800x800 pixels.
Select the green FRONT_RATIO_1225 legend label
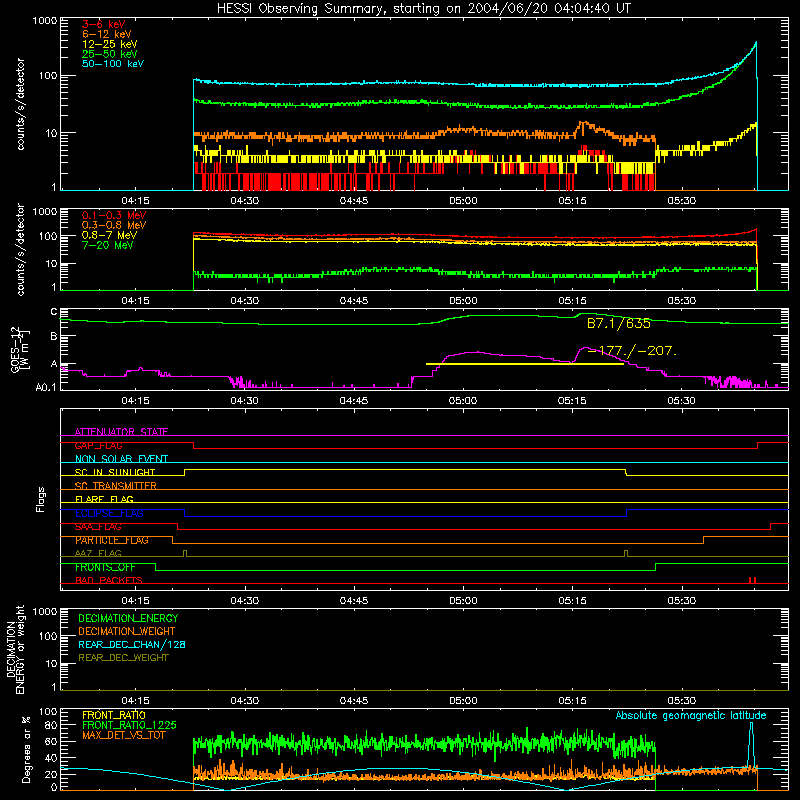coord(129,725)
